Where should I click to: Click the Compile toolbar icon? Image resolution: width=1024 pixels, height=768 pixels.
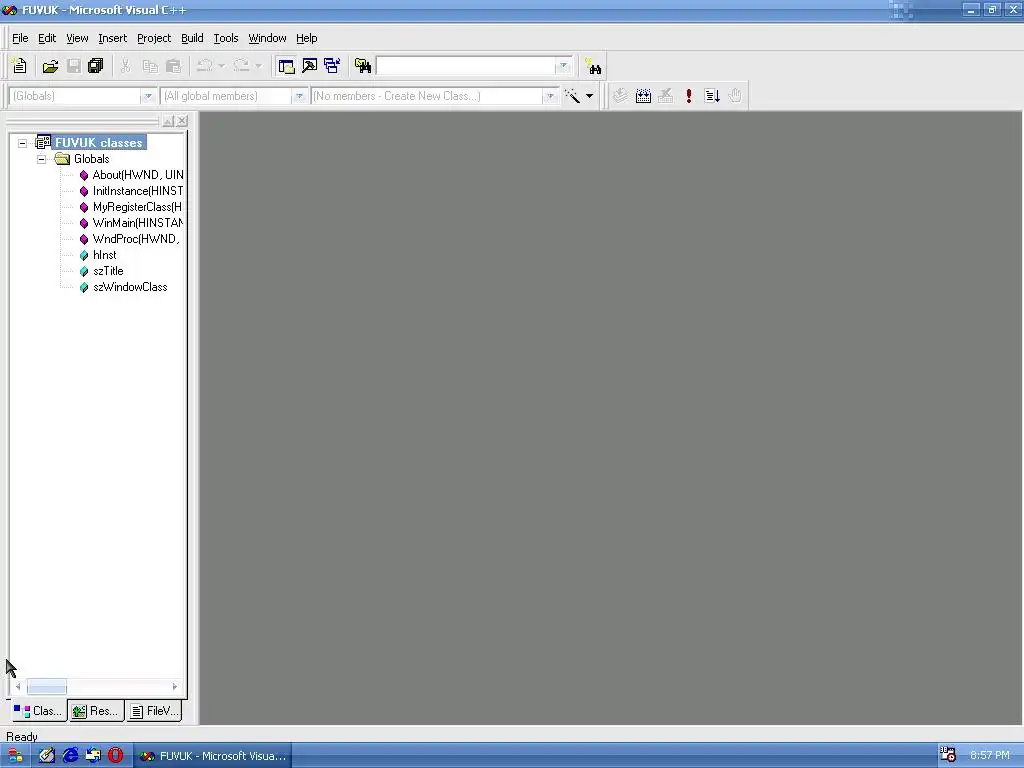[x=620, y=96]
